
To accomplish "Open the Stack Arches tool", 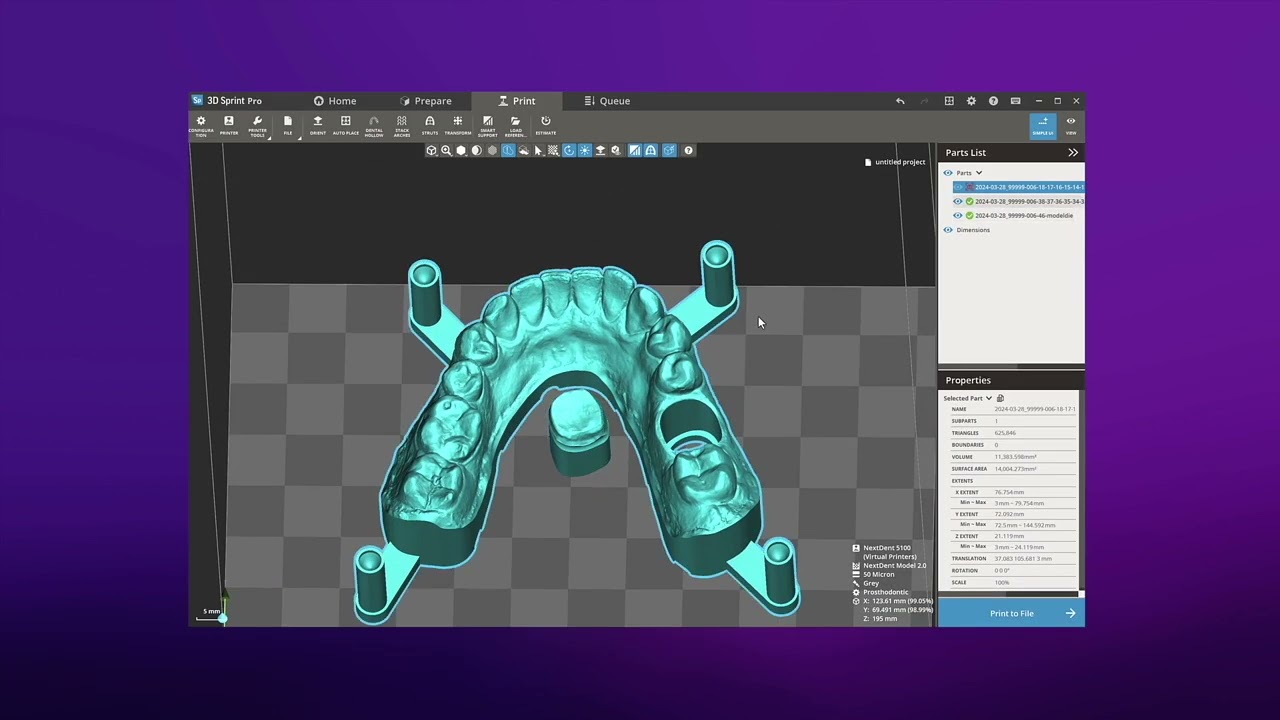I will 402,125.
